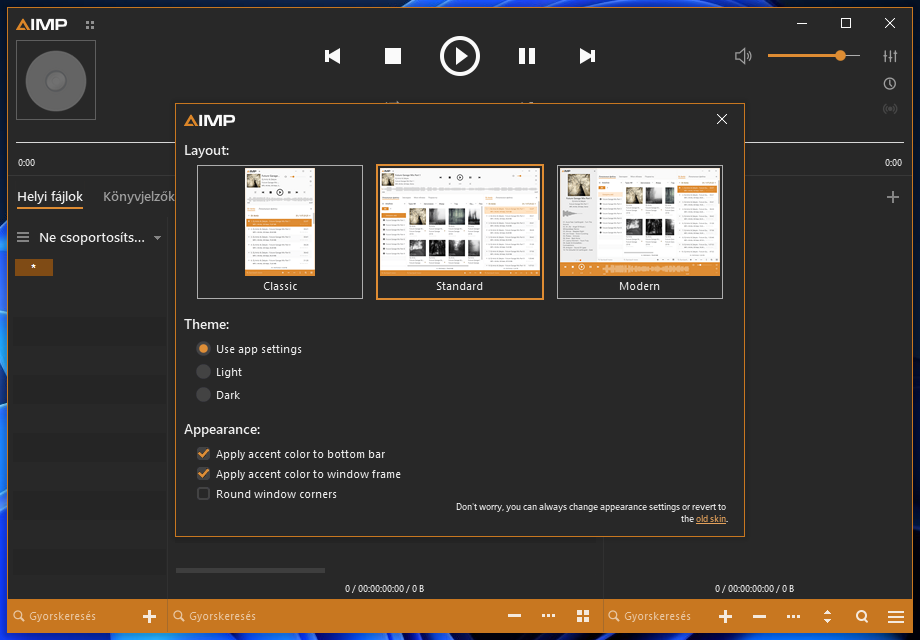
Task: Select the asterisk group item
Action: tap(34, 267)
